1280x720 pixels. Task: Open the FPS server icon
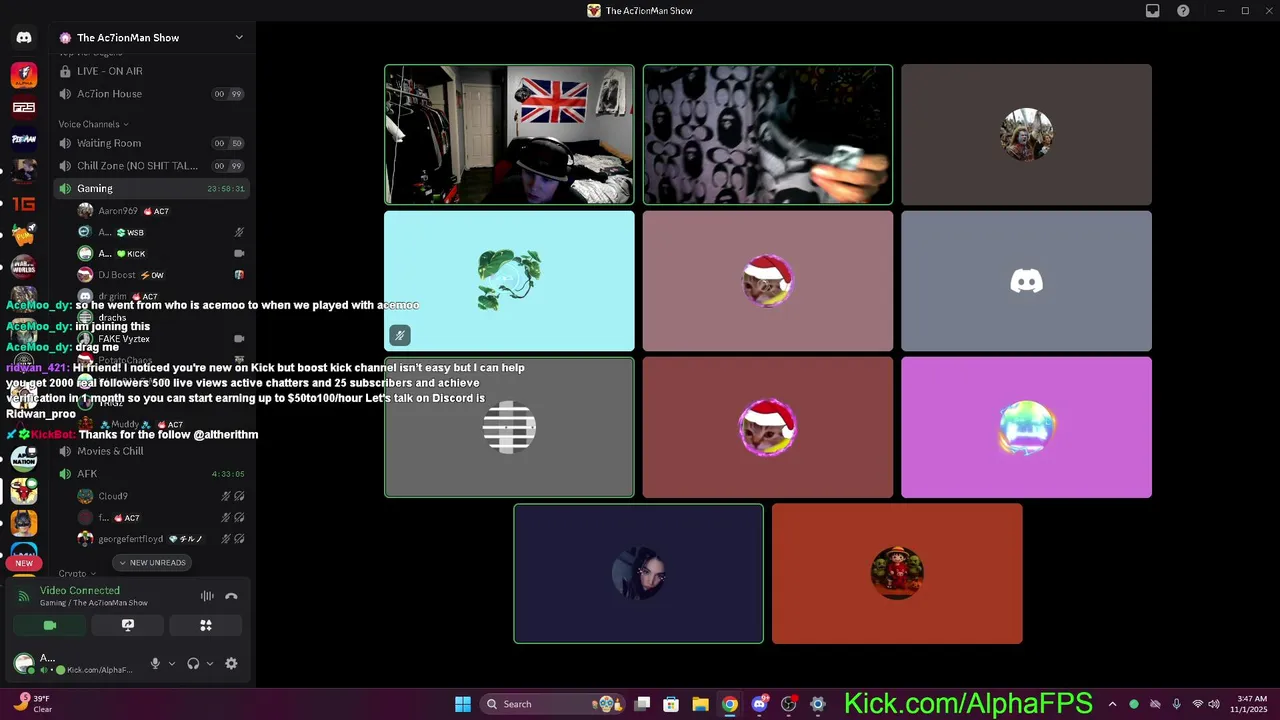click(x=24, y=107)
